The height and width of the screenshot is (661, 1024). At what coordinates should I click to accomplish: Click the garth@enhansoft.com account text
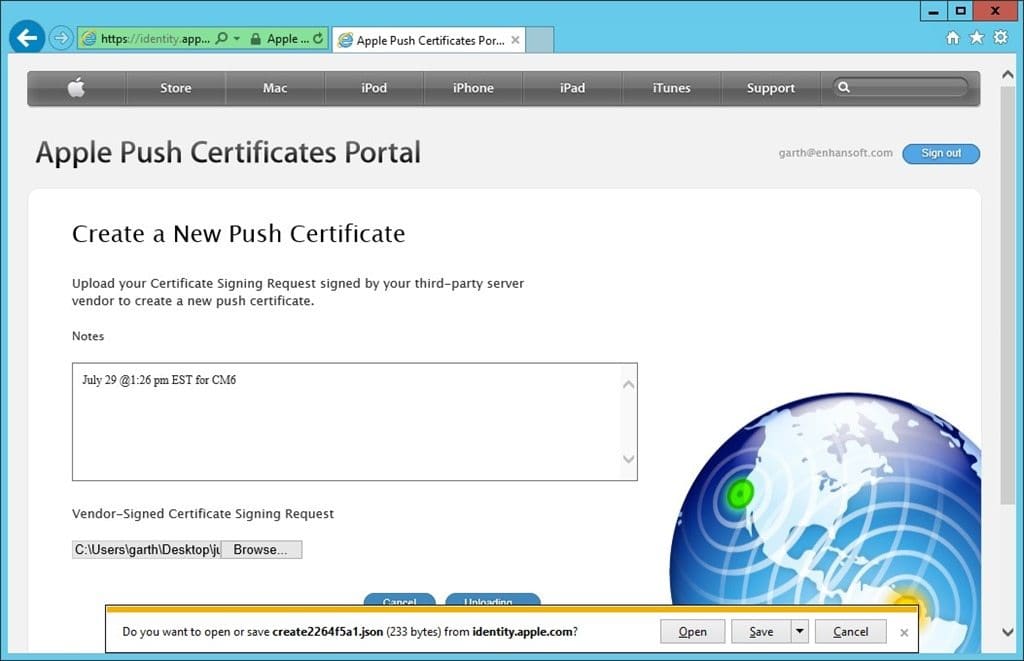835,153
